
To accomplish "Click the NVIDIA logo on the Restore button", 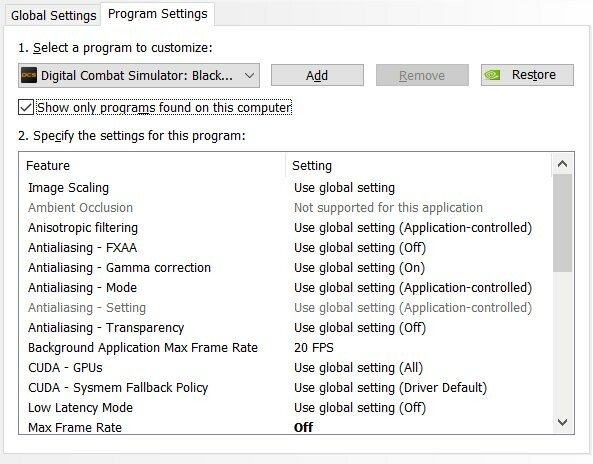I will 492,75.
